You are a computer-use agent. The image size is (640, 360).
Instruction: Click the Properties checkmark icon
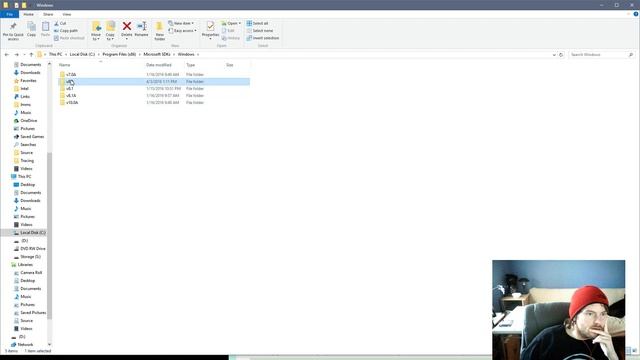(x=210, y=27)
